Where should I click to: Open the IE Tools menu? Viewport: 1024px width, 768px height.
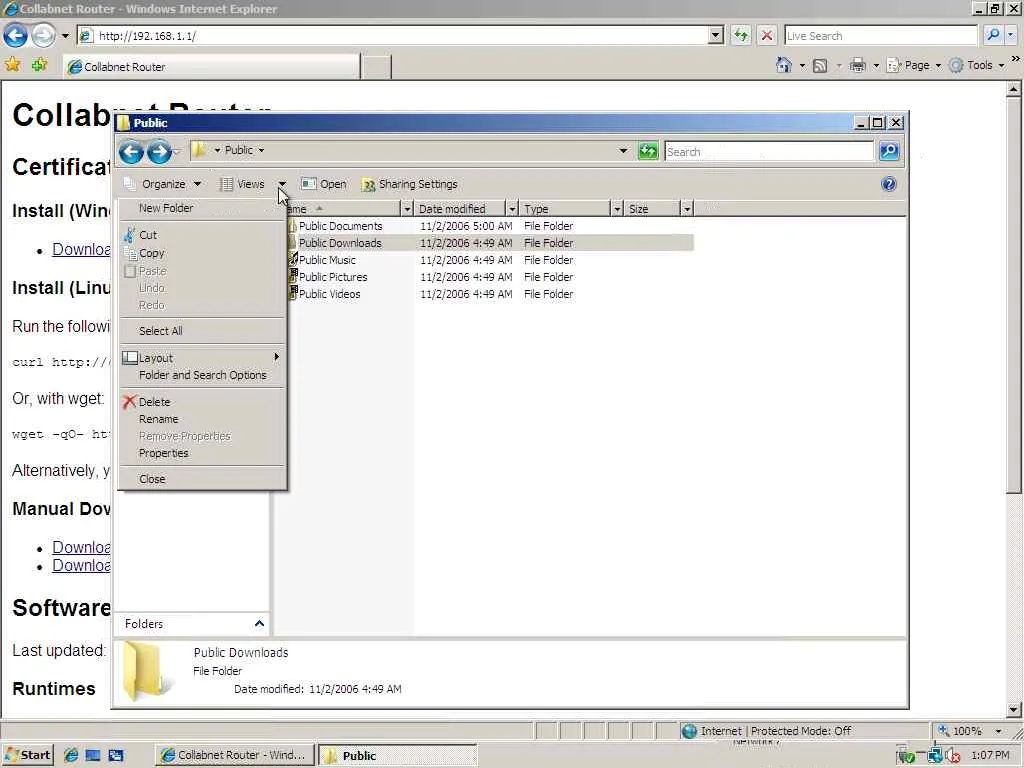tap(976, 65)
